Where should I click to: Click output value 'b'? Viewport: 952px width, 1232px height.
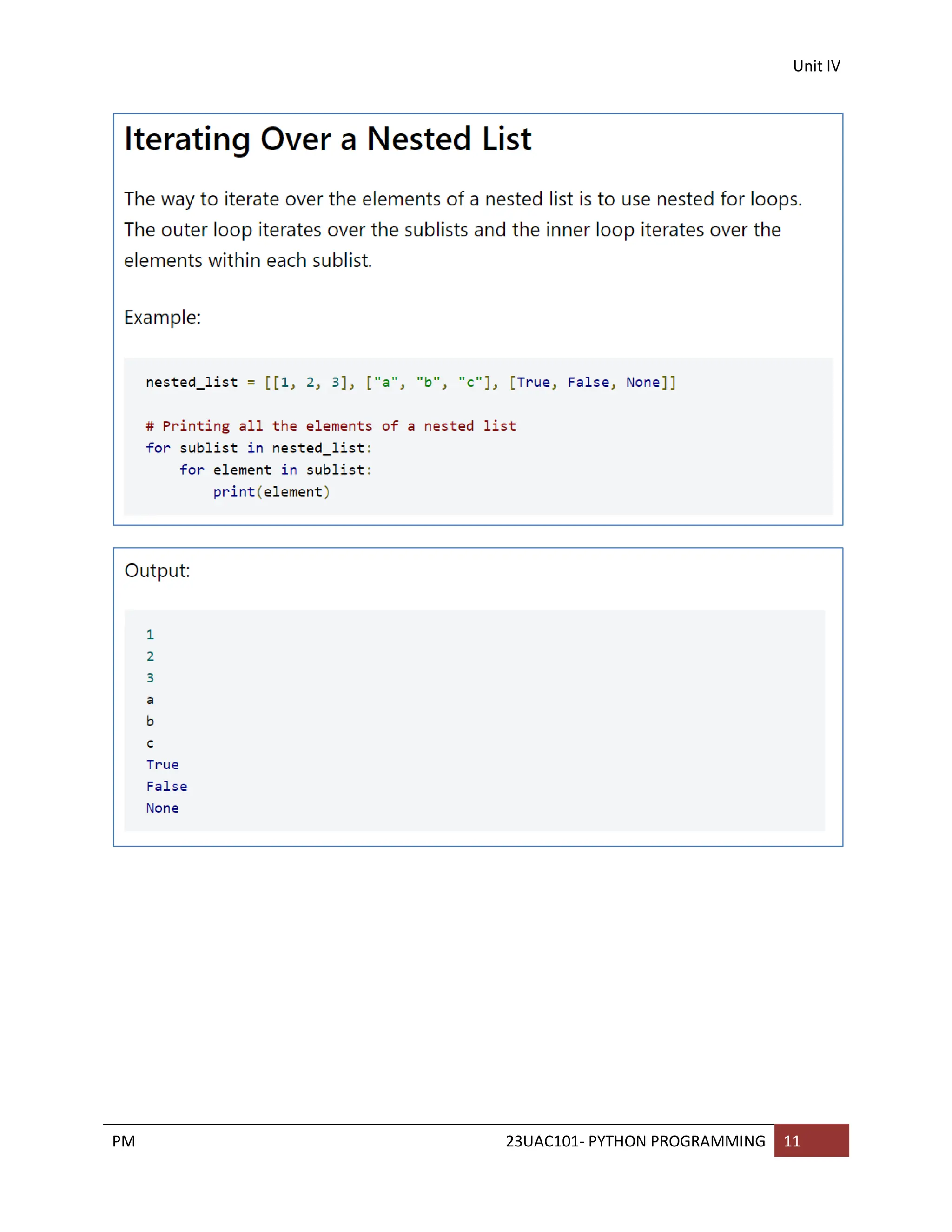click(150, 721)
